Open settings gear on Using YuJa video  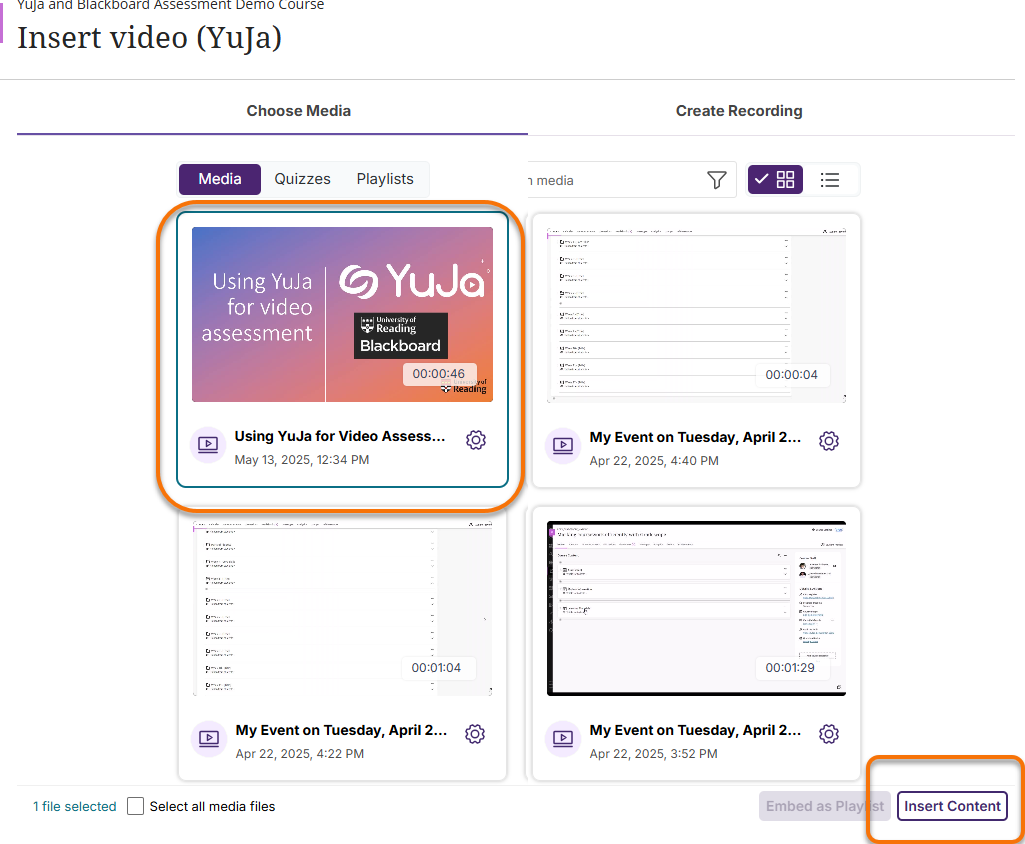point(476,440)
